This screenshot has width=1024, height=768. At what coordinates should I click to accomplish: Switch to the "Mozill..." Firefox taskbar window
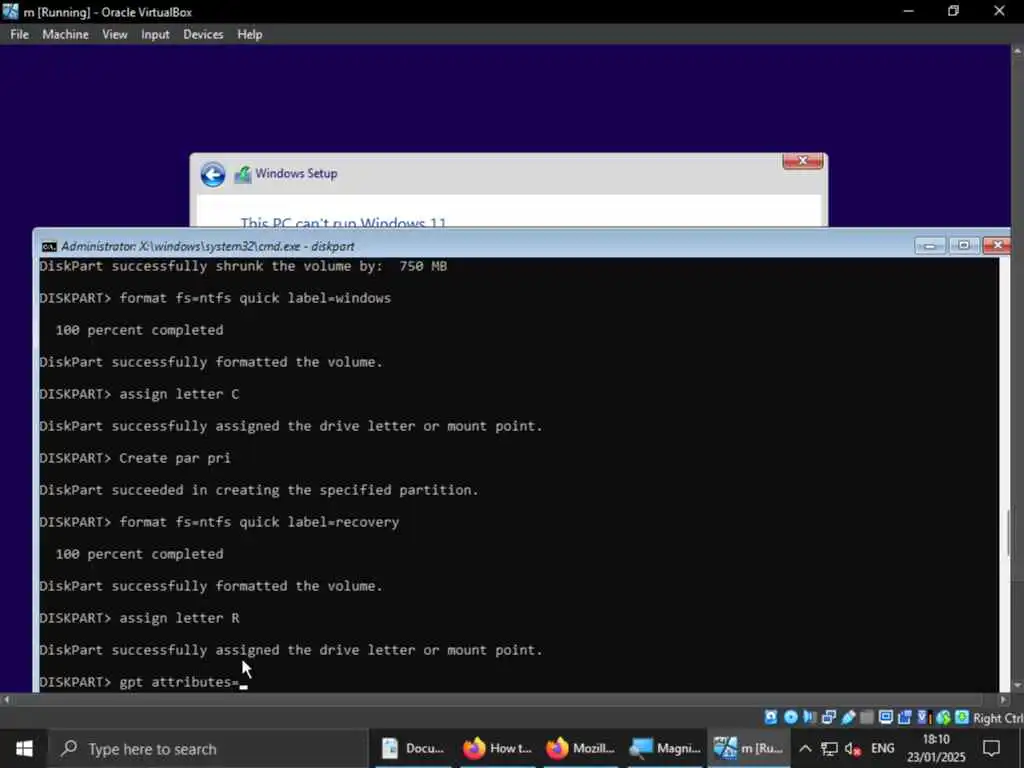581,748
